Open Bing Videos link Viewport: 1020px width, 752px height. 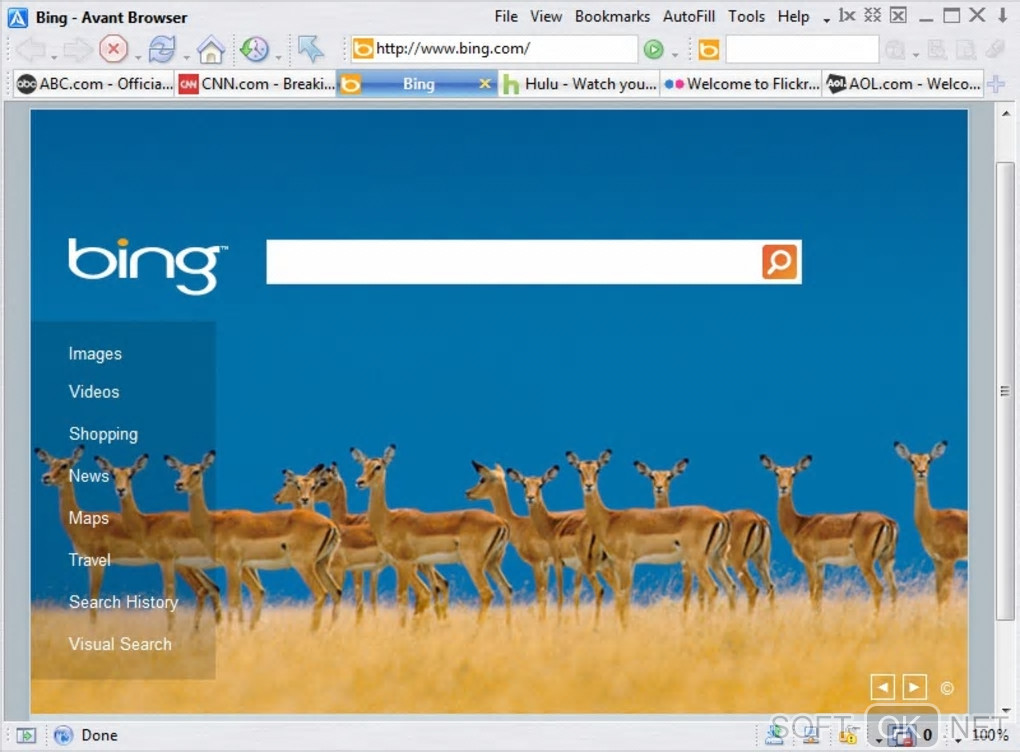[94, 392]
